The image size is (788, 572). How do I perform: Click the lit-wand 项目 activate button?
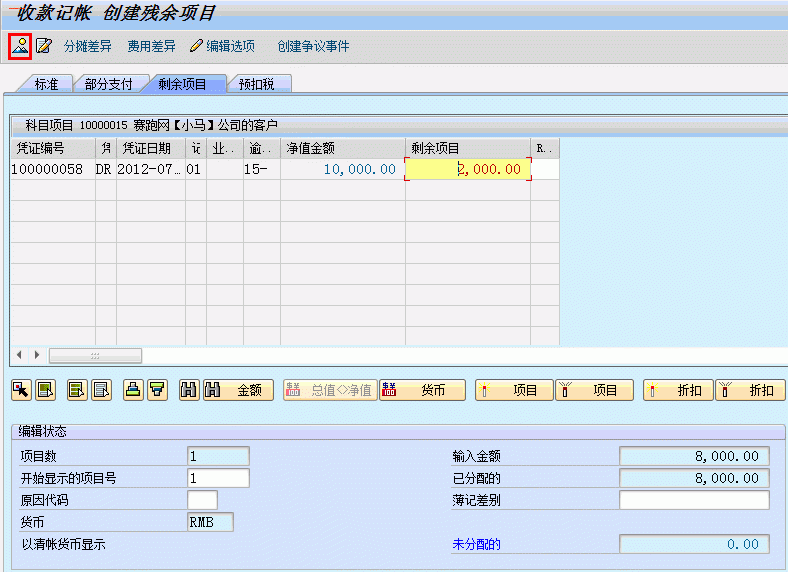[514, 390]
